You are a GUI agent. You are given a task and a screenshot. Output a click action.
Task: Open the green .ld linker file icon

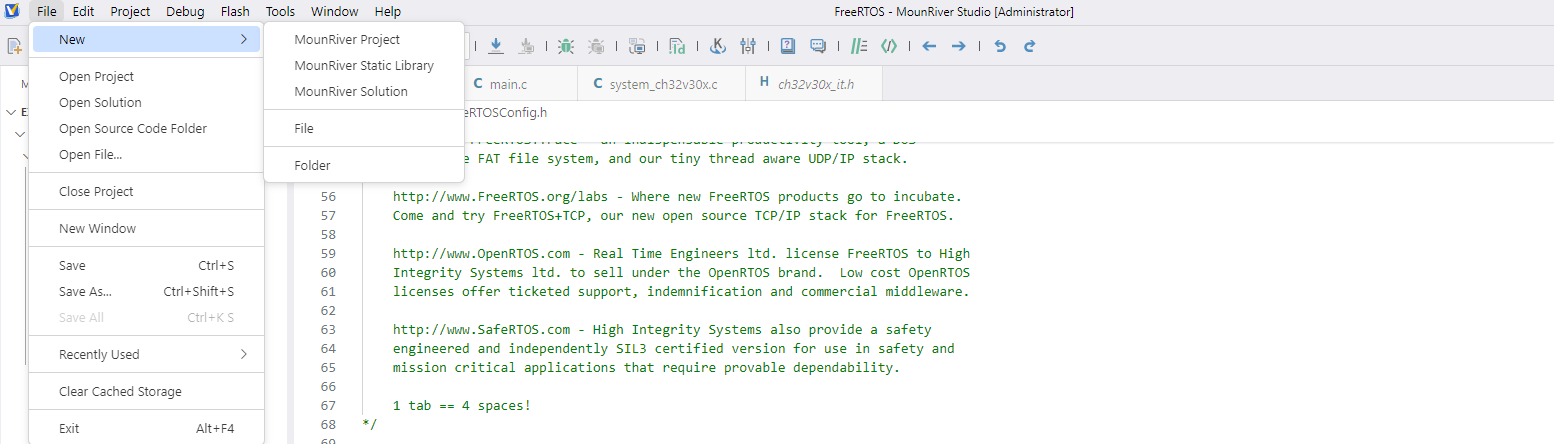coord(678,46)
